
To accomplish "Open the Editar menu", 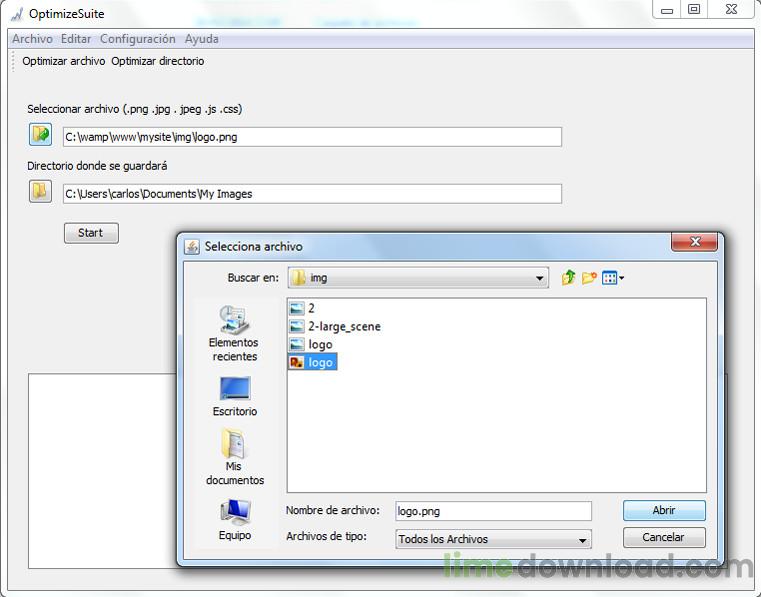I will coord(76,39).
